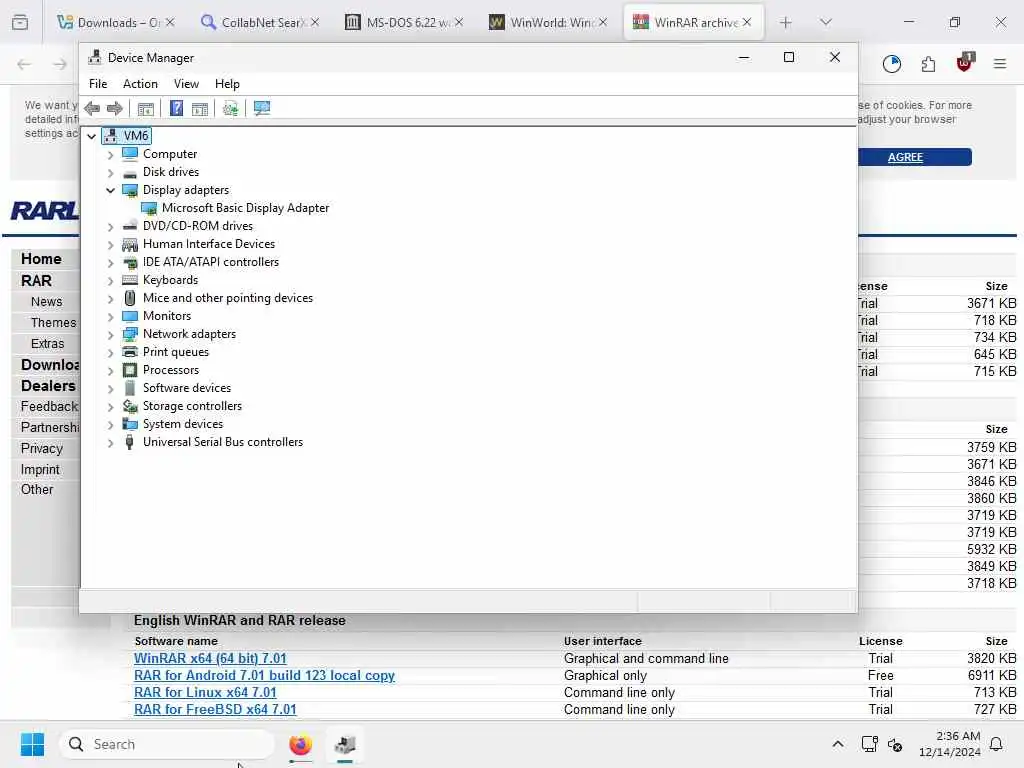Screen dimensions: 1024x768
Task: Click the taskbar Search box
Action: click(167, 744)
